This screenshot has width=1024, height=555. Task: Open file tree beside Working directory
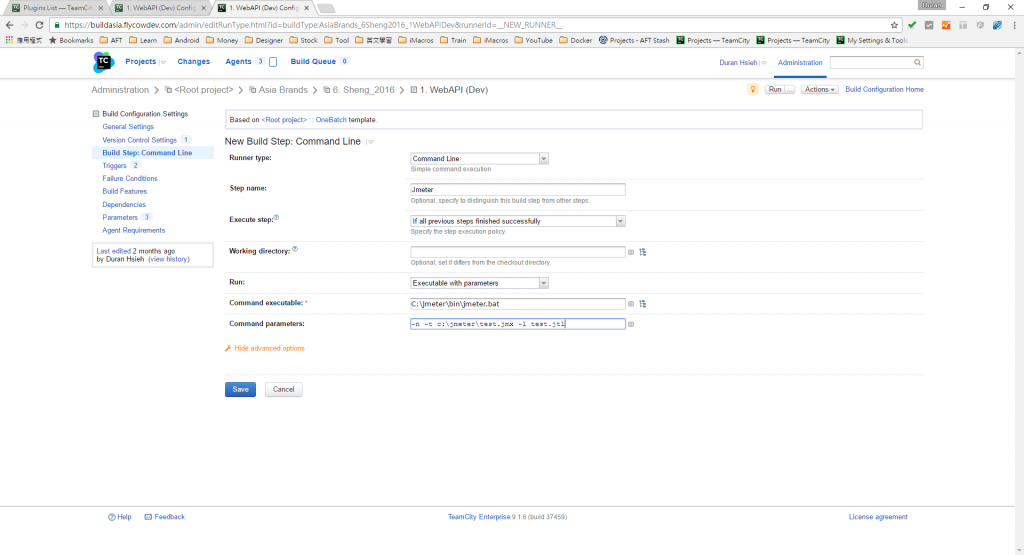tap(643, 252)
